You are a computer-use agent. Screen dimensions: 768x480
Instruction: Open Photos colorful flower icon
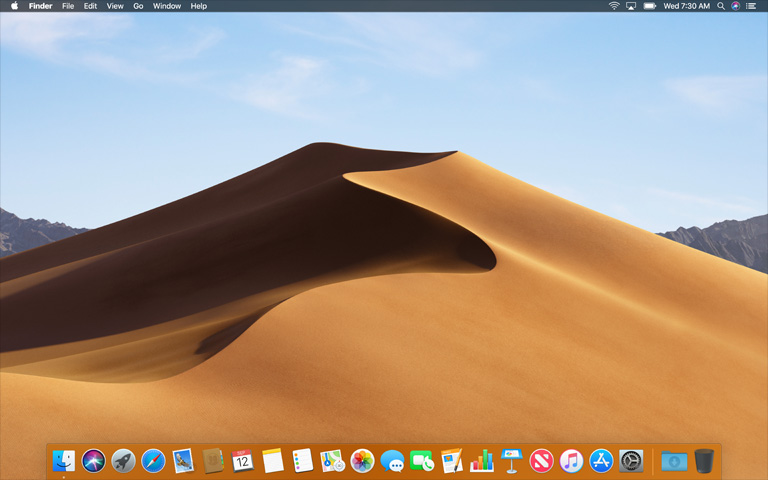(362, 461)
